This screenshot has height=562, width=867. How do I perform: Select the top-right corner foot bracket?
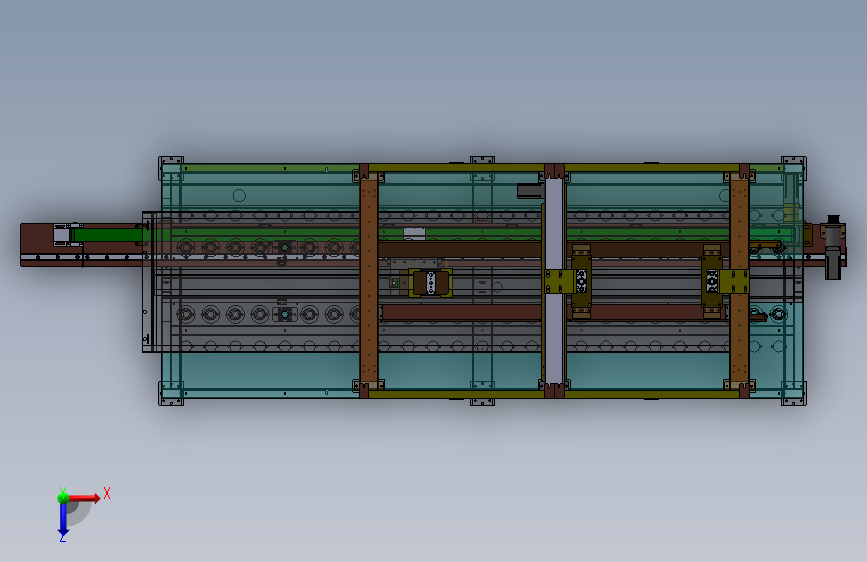[x=793, y=168]
